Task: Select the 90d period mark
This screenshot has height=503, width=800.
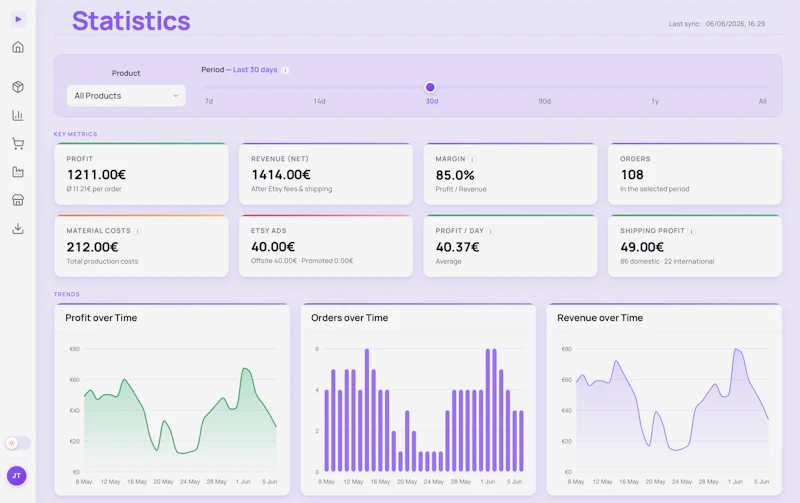Action: (544, 101)
